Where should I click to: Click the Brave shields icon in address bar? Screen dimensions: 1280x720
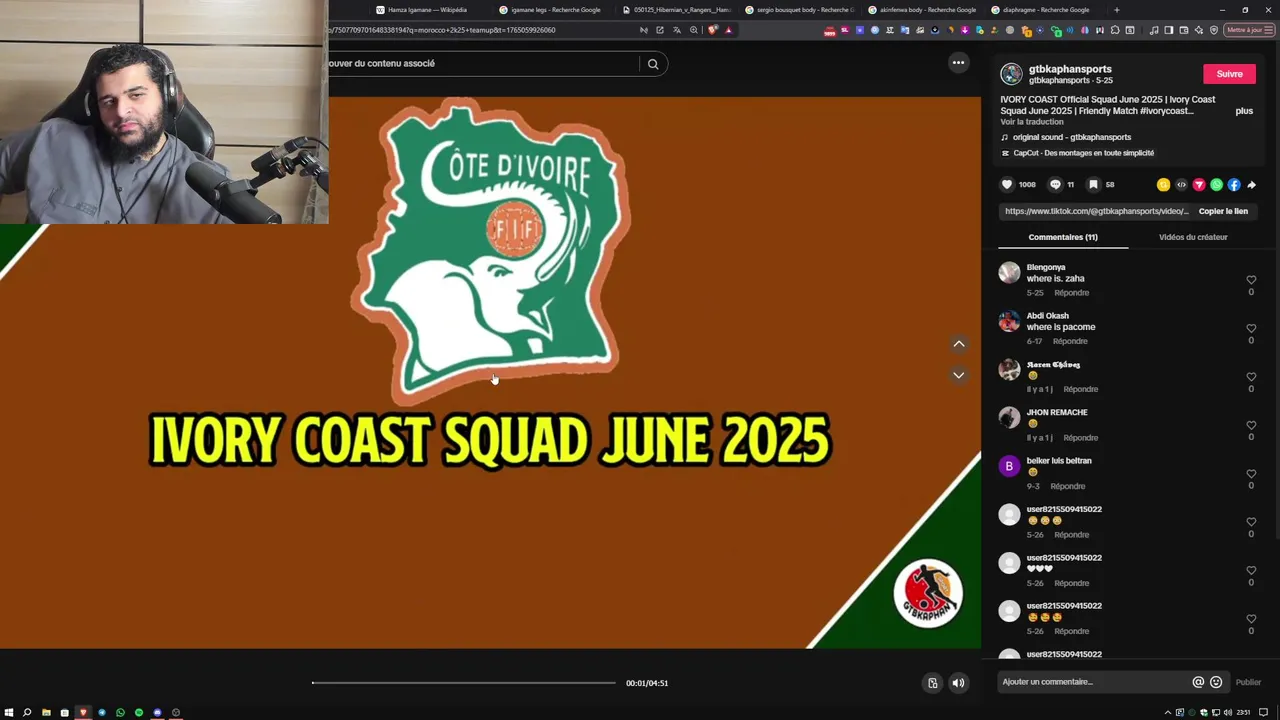pos(712,30)
